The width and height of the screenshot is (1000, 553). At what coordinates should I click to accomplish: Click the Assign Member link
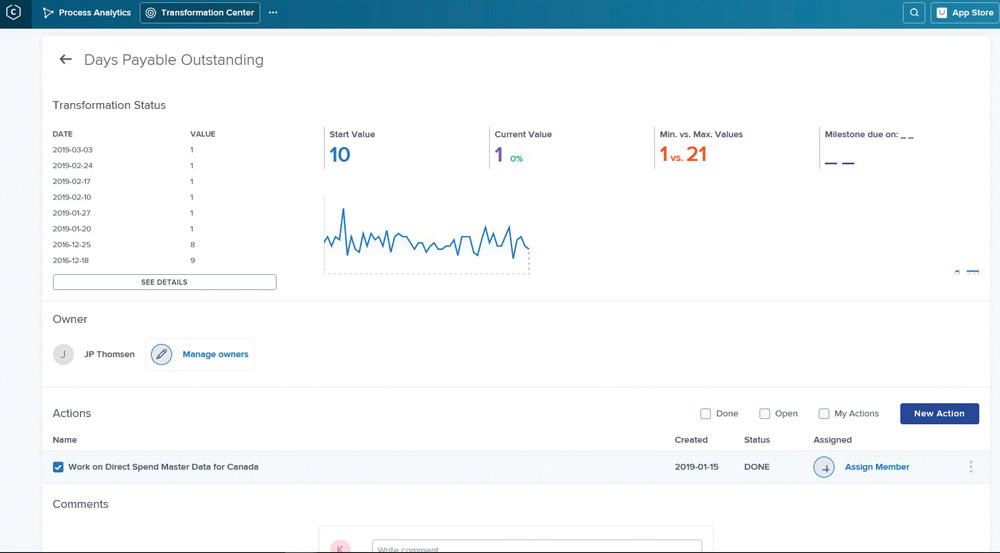(877, 467)
